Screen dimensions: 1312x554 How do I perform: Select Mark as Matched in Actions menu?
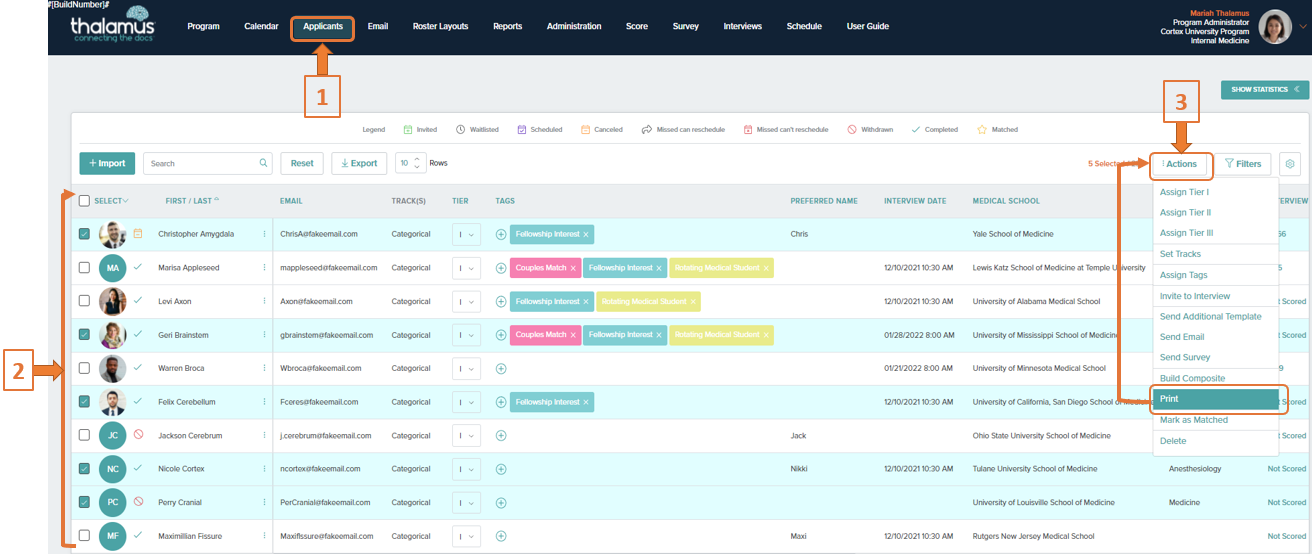coord(1193,420)
